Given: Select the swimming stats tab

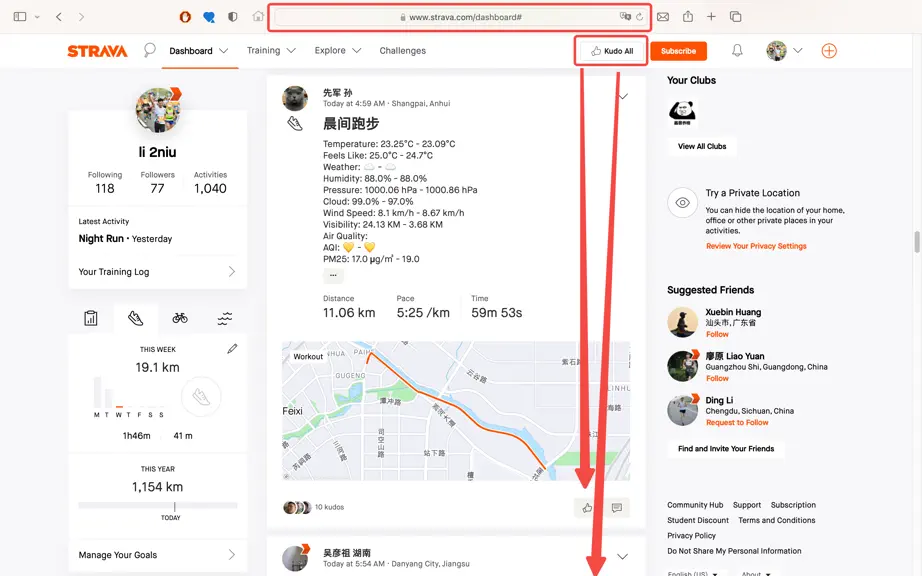Looking at the screenshot, I should pos(225,319).
